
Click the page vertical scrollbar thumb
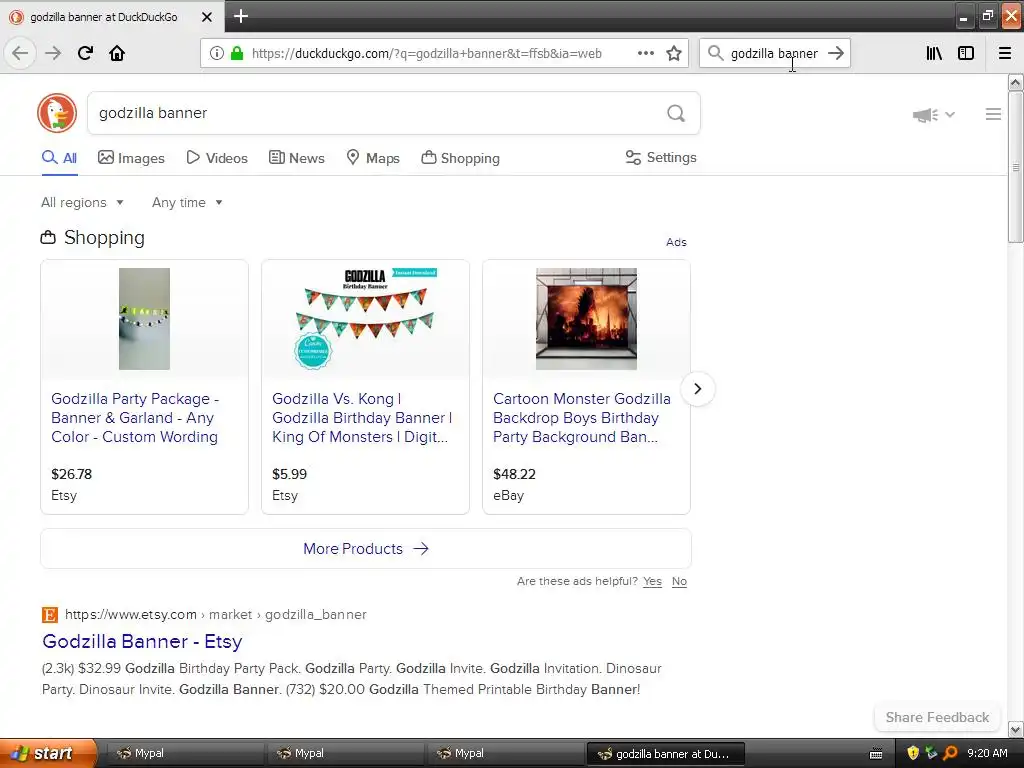coord(1016,168)
